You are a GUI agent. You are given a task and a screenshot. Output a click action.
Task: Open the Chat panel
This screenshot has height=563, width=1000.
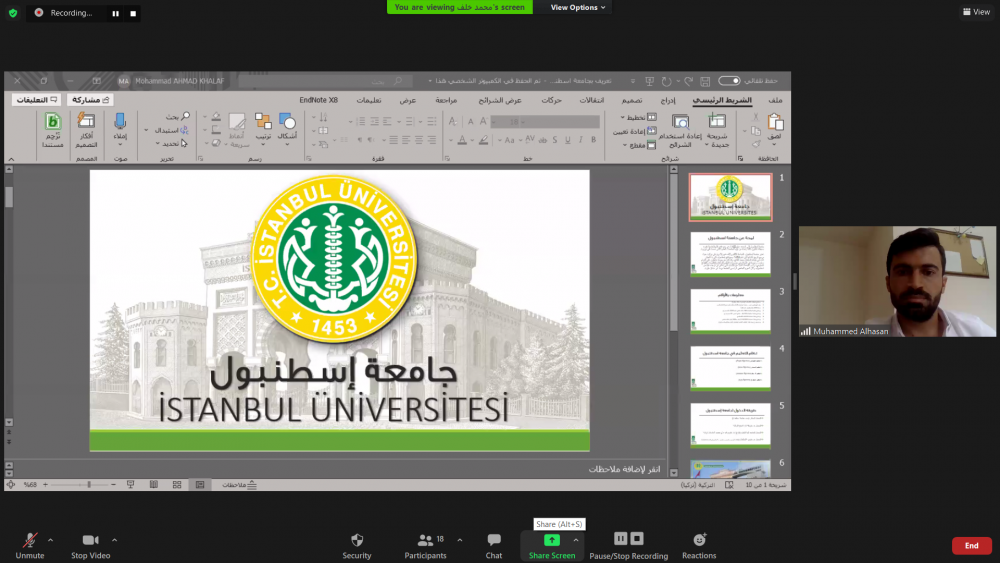tap(494, 546)
